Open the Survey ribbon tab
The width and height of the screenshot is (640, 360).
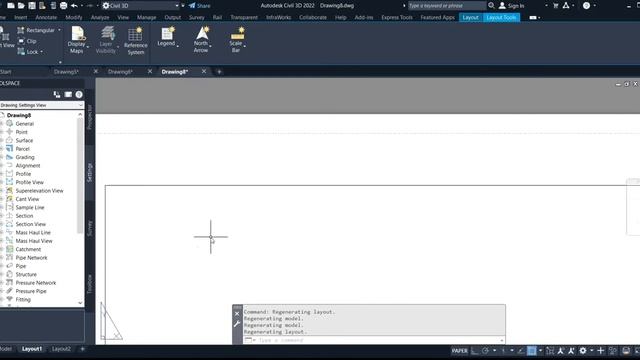coord(197,18)
